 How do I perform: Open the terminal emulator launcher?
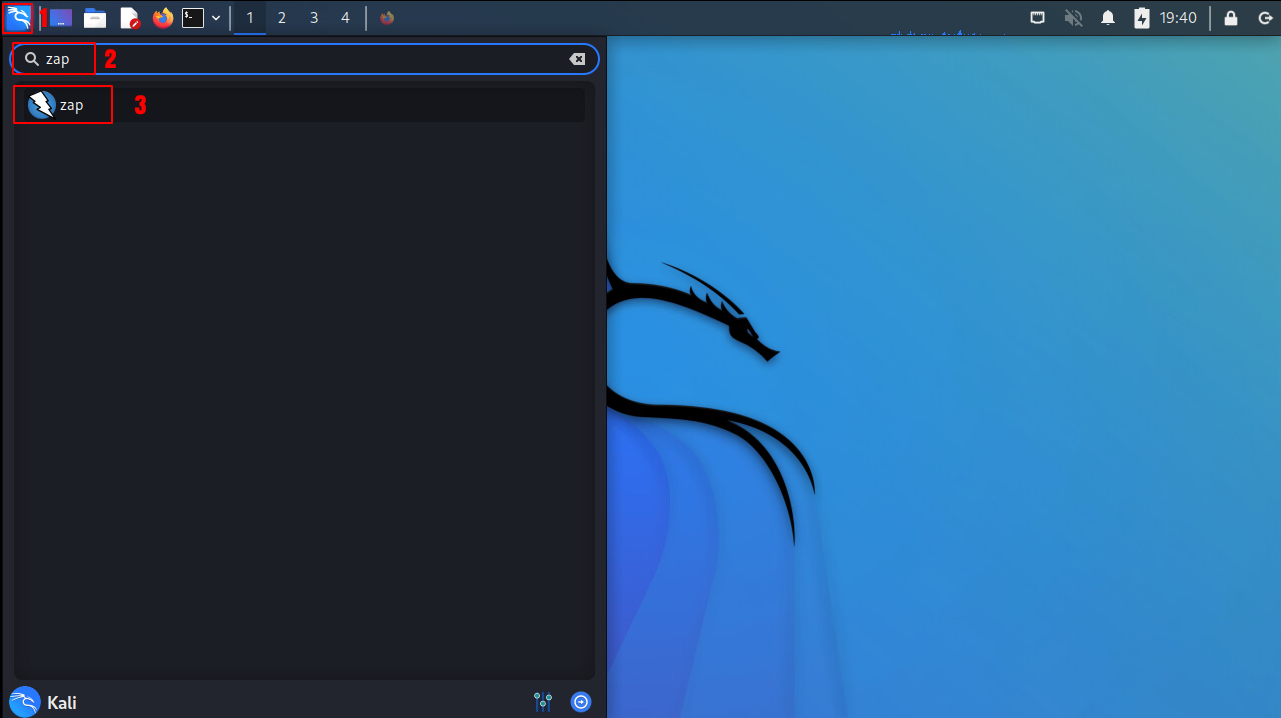(x=193, y=18)
